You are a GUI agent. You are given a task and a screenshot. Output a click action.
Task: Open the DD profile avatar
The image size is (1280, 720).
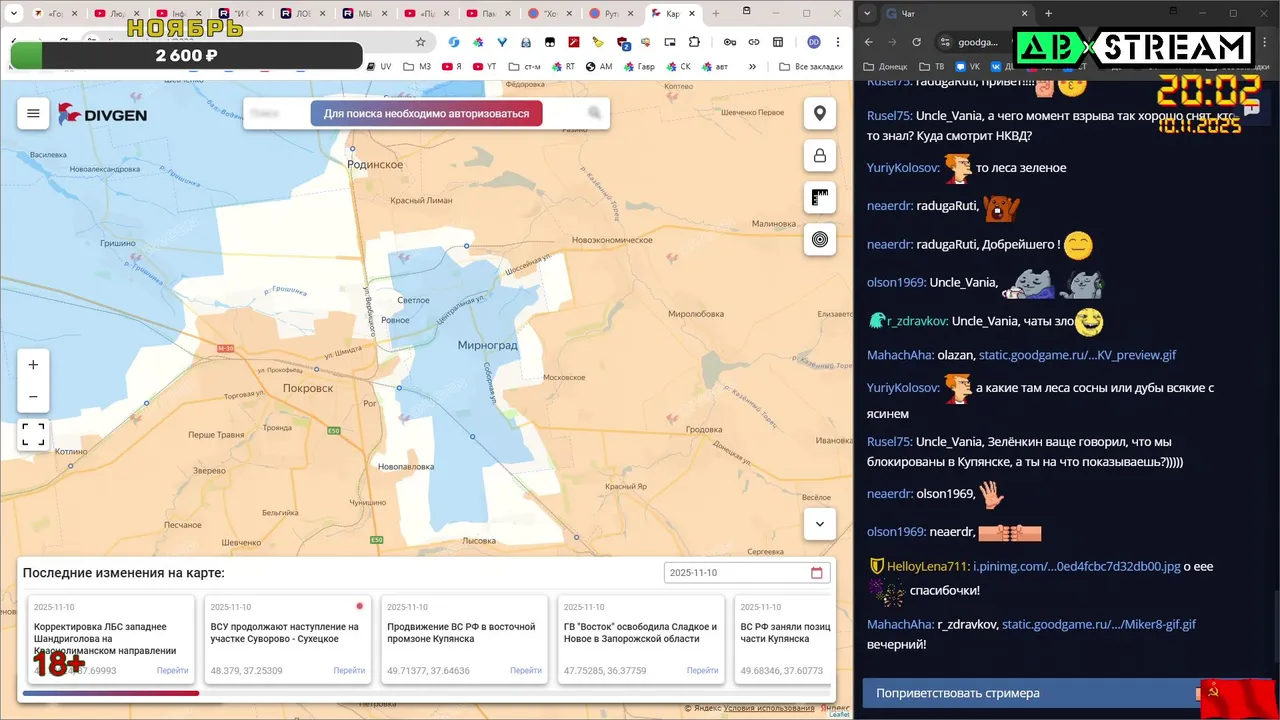[x=814, y=42]
